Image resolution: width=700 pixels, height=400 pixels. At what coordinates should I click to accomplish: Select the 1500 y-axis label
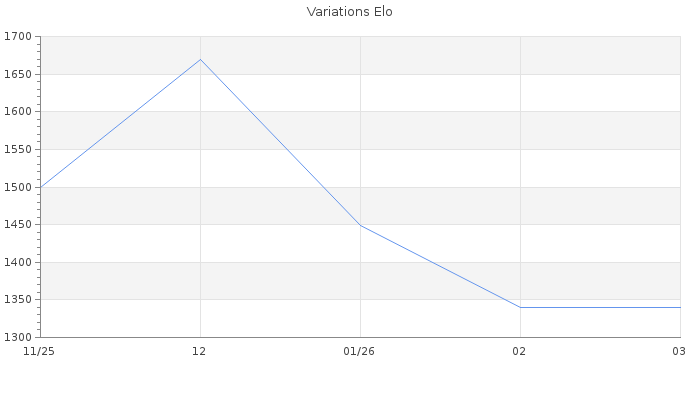(x=19, y=187)
